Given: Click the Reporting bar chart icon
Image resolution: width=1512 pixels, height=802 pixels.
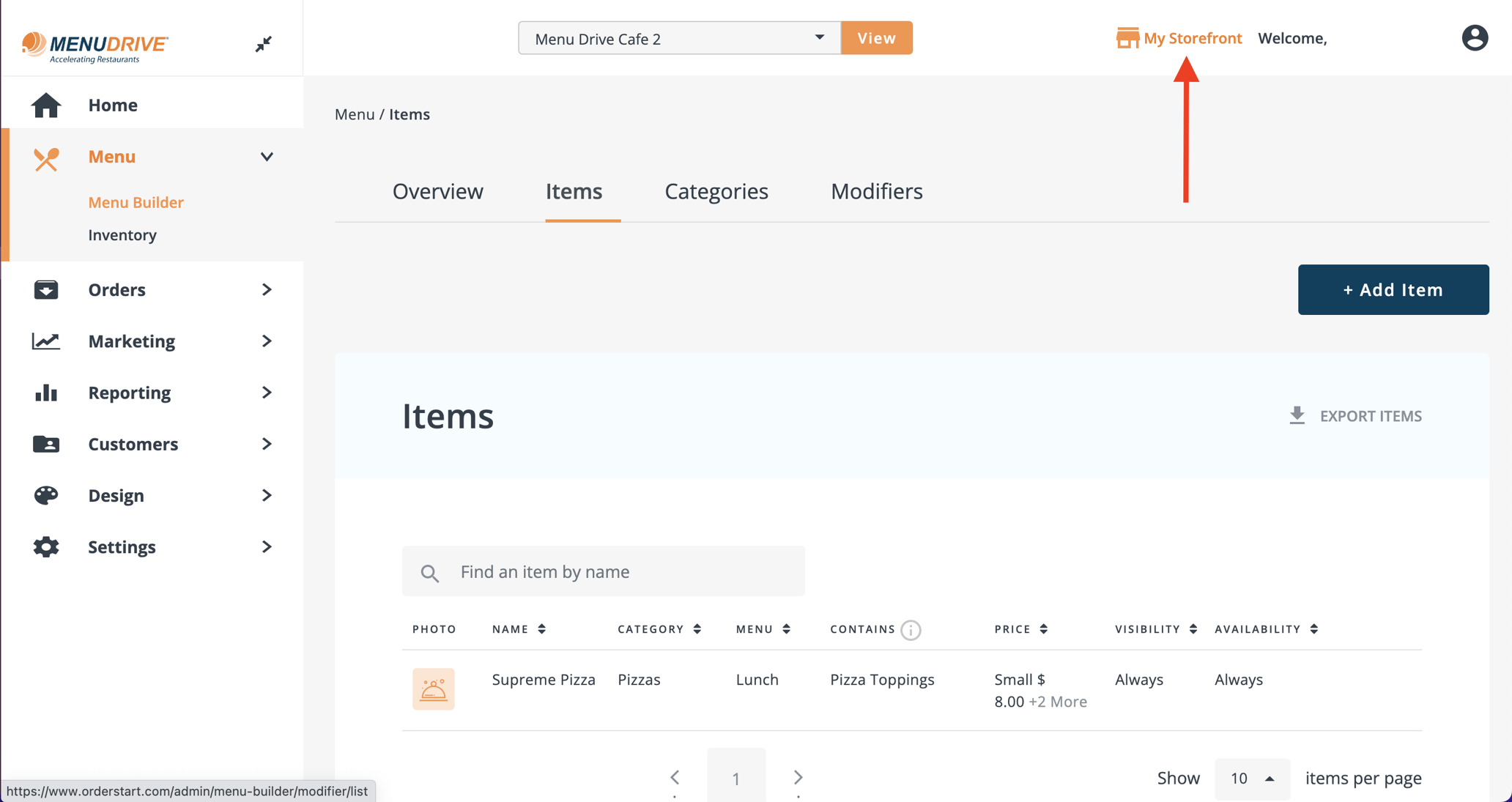Looking at the screenshot, I should 46,393.
